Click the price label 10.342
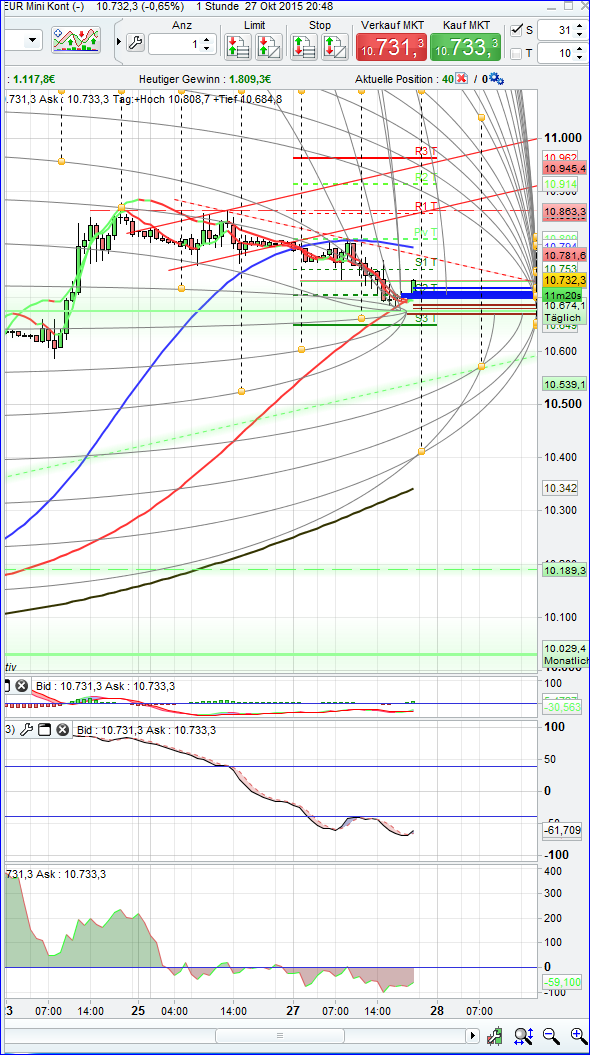Viewport: 590px width, 1055px height. point(558,488)
